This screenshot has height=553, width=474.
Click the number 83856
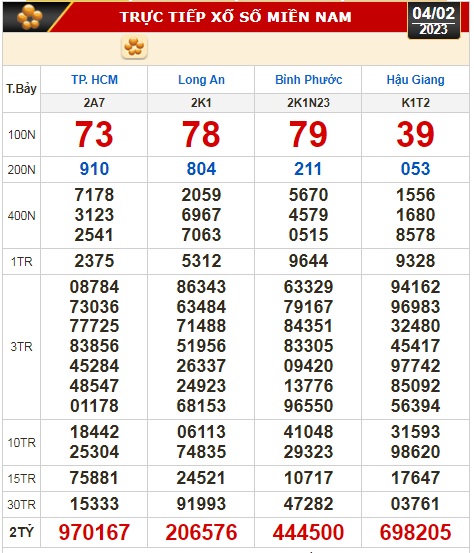[x=94, y=346]
